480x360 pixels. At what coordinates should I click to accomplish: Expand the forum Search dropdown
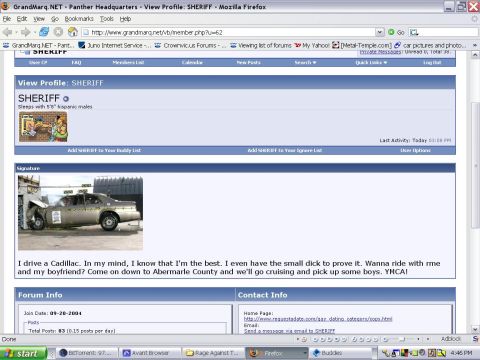tap(305, 62)
